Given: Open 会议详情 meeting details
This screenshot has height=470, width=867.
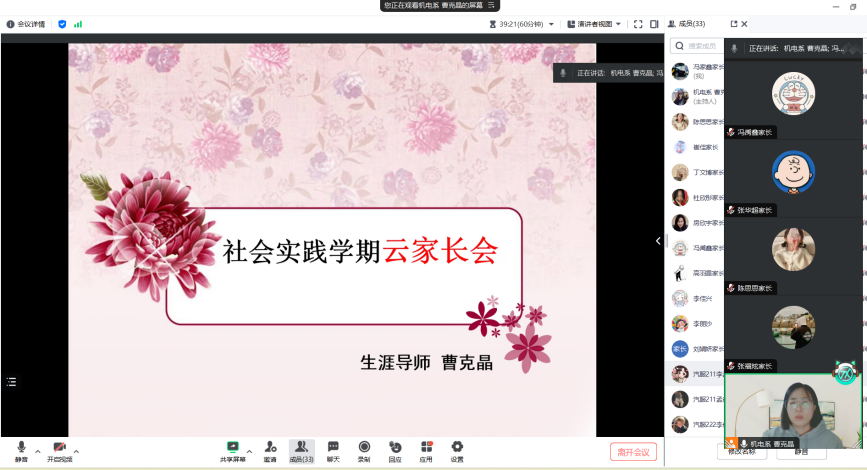Looking at the screenshot, I should click(x=25, y=24).
